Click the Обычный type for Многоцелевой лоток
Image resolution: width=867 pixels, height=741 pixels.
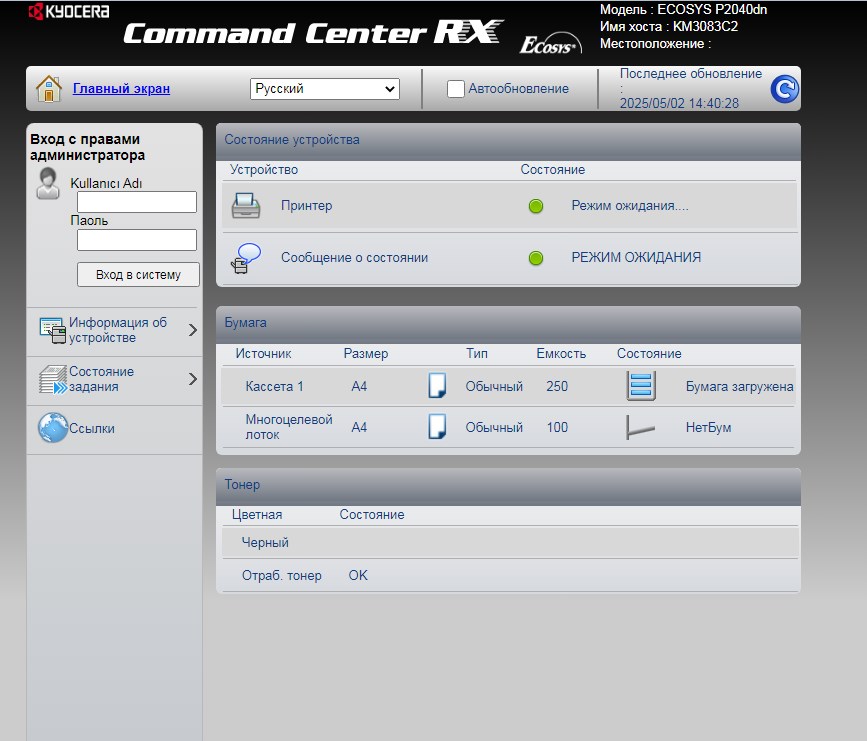494,427
